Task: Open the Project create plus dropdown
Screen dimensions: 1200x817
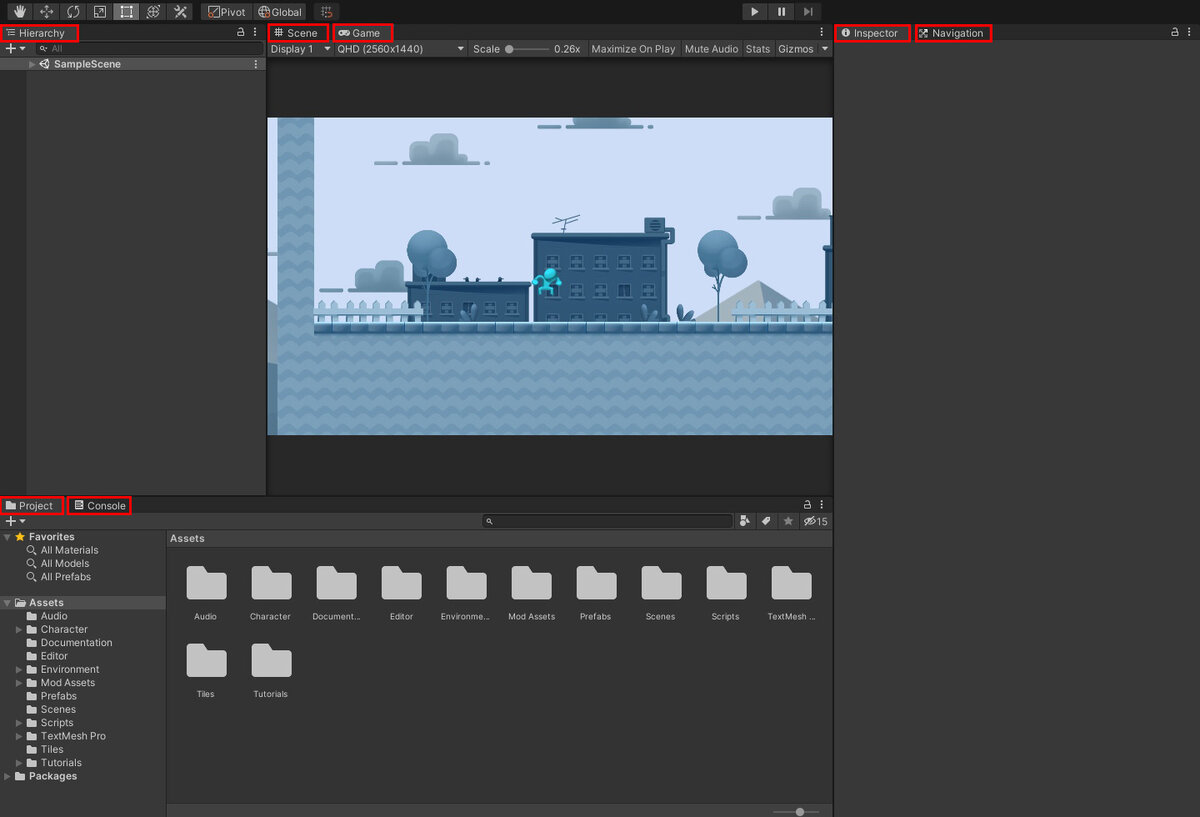Action: 15,521
